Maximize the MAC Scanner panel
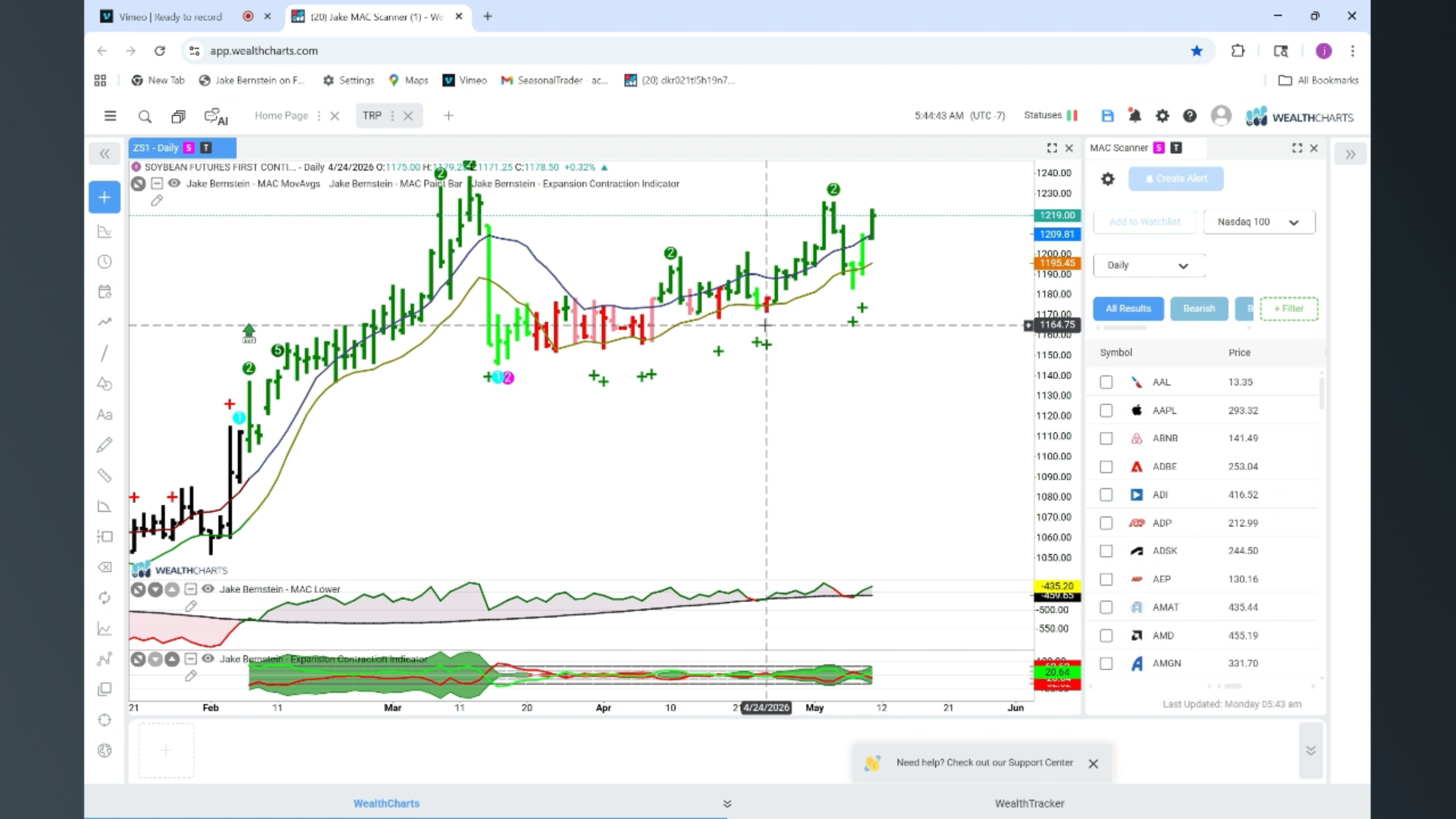 pos(1297,148)
